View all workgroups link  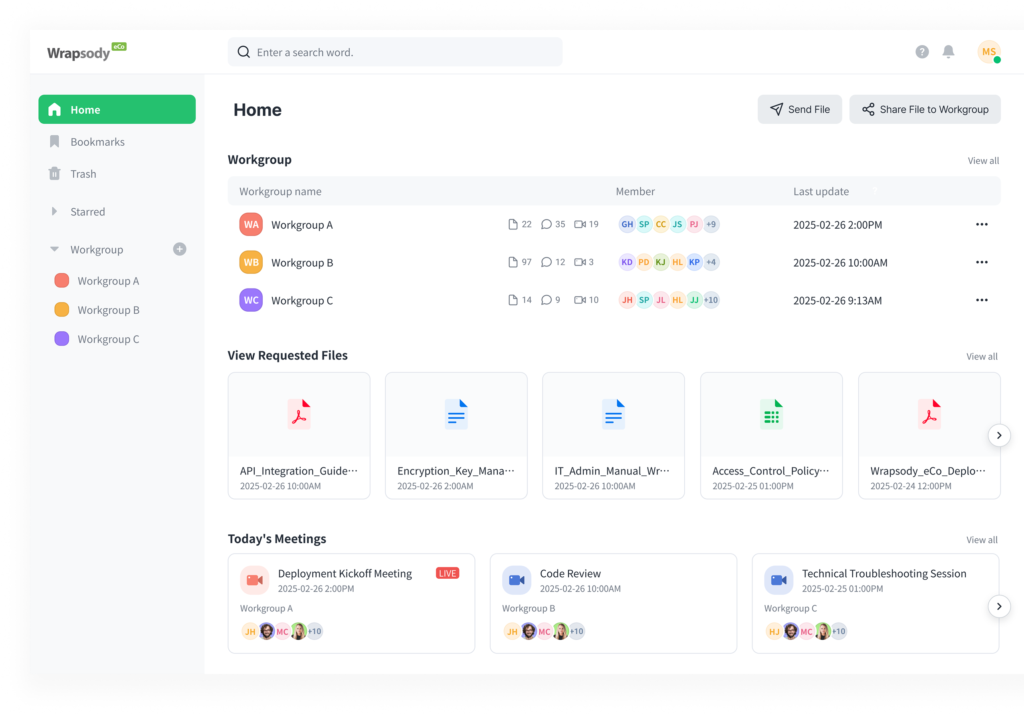983,161
